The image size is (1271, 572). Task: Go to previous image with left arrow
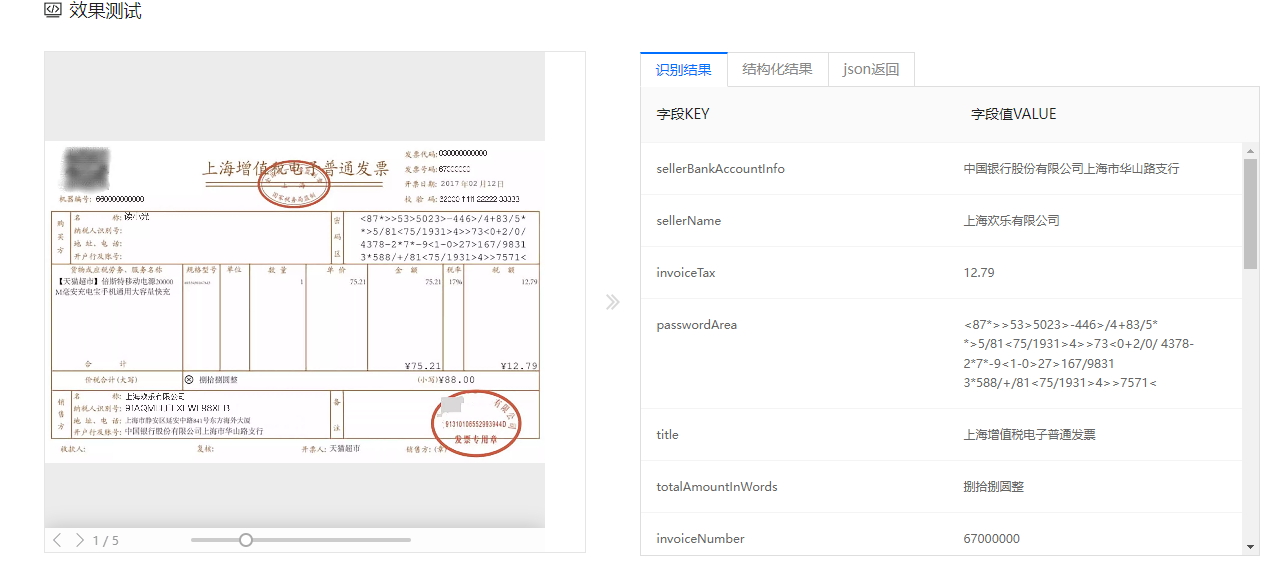57,540
